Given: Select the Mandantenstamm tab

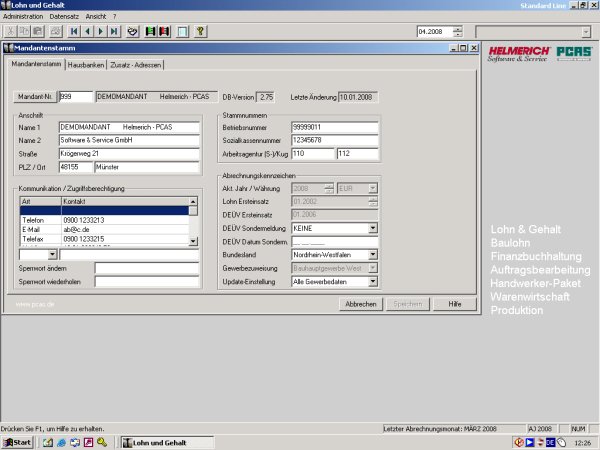Looking at the screenshot, I should (x=36, y=64).
